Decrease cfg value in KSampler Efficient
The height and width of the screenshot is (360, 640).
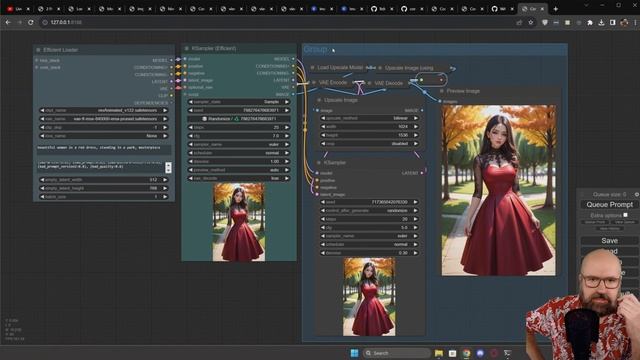191,136
